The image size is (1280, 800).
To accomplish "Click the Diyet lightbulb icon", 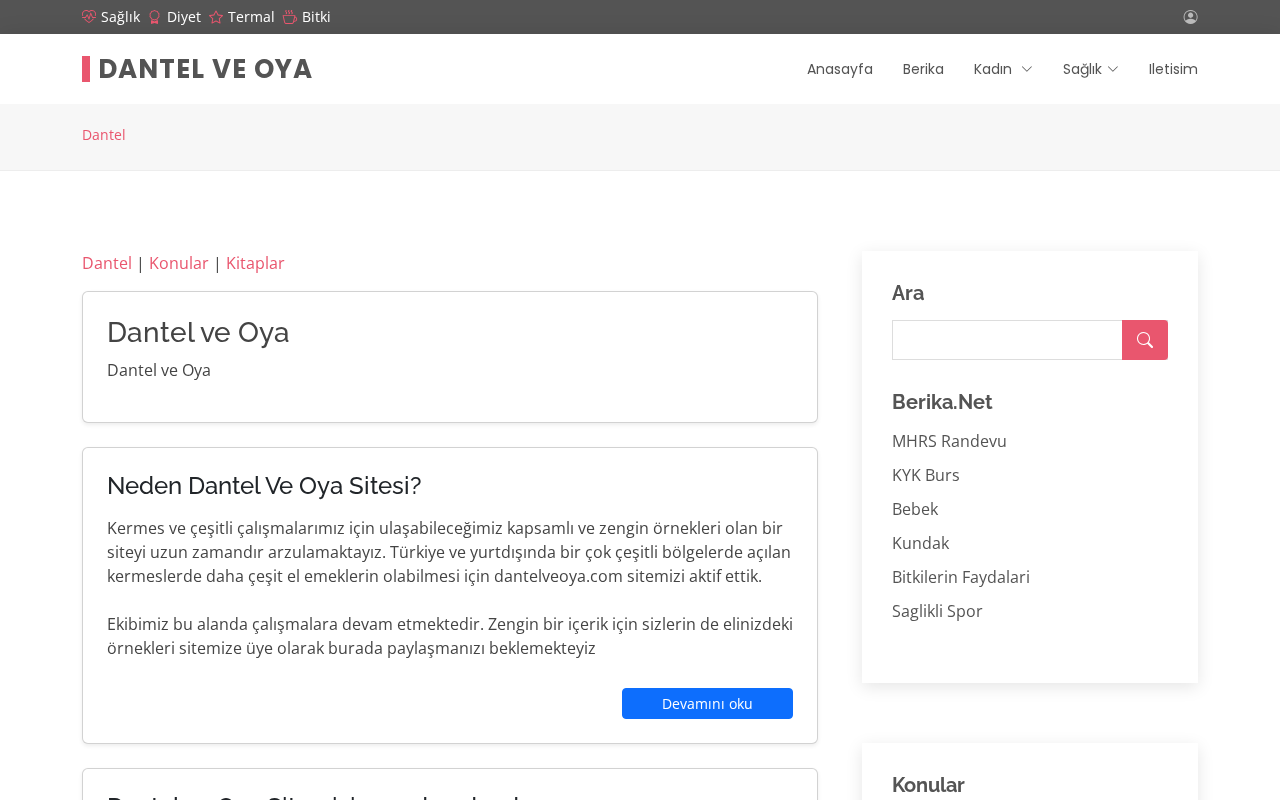I will (155, 17).
